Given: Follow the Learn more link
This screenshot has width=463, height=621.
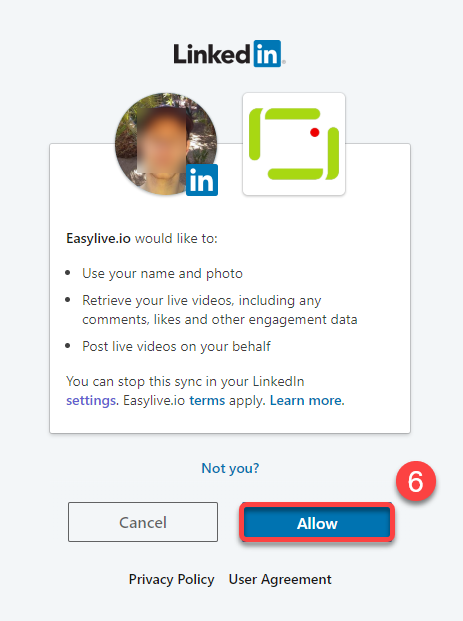Looking at the screenshot, I should (x=307, y=400).
